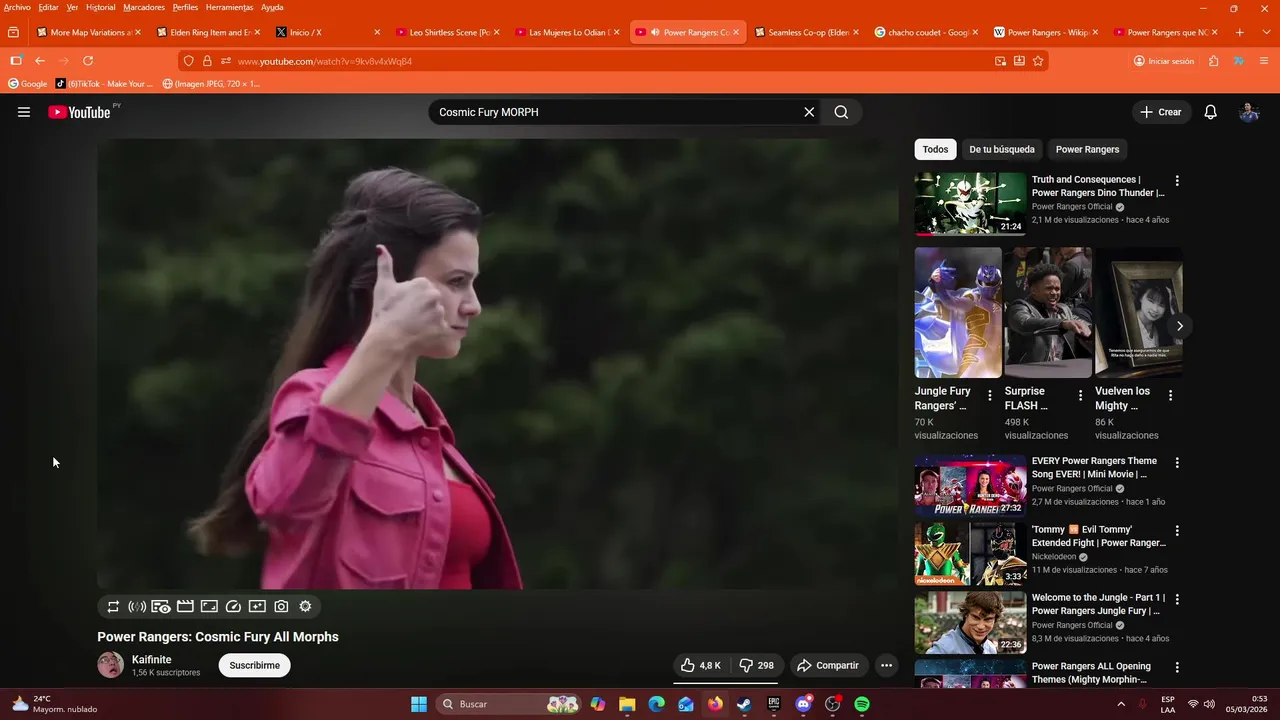List all tabs dropdown arrow

point(1264,32)
